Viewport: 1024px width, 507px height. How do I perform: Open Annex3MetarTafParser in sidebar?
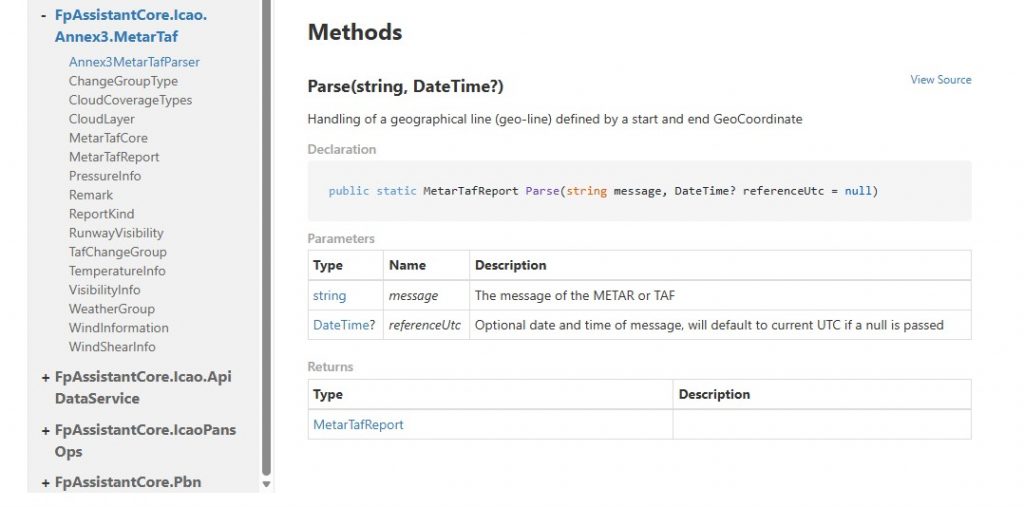tap(134, 62)
